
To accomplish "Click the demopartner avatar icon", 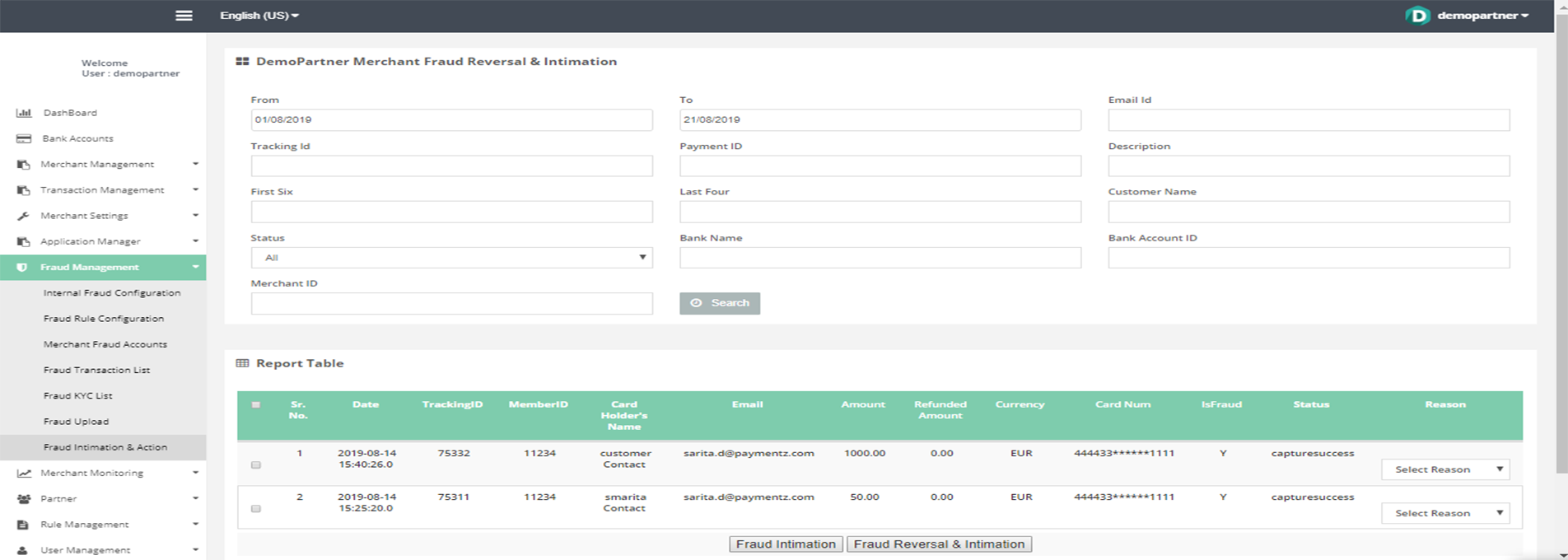I will tap(1416, 16).
